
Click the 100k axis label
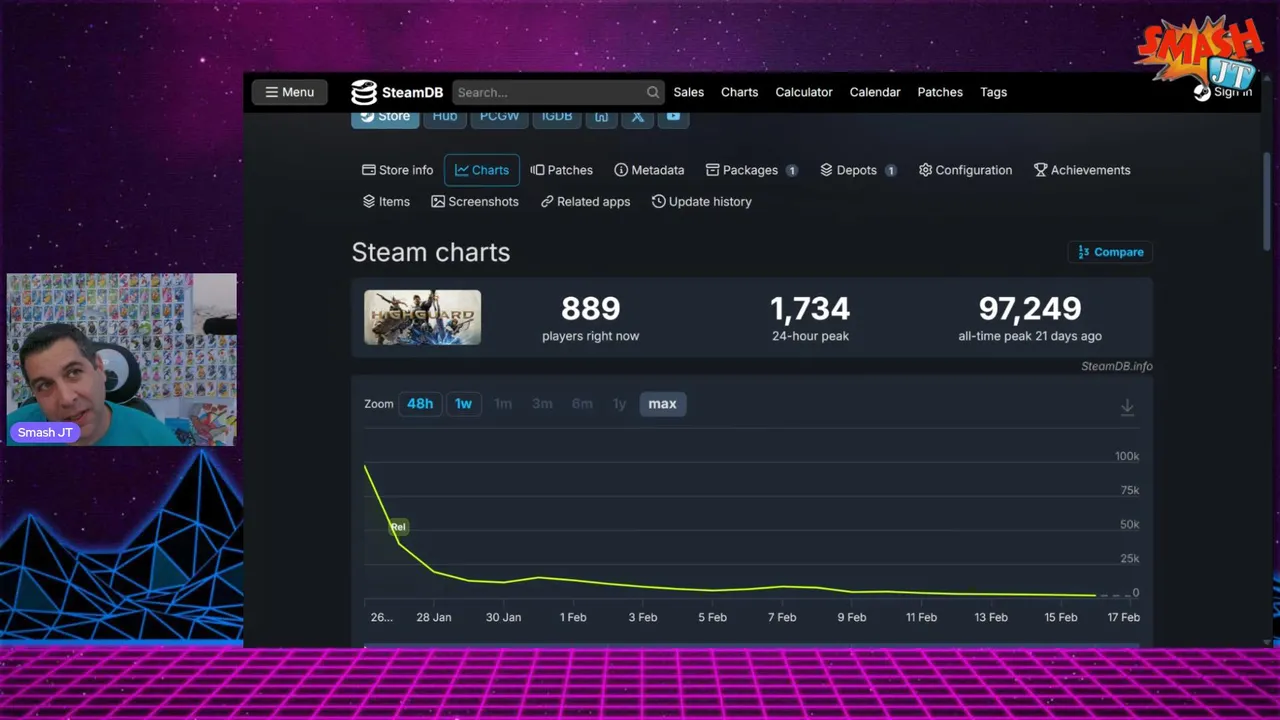click(x=1127, y=456)
